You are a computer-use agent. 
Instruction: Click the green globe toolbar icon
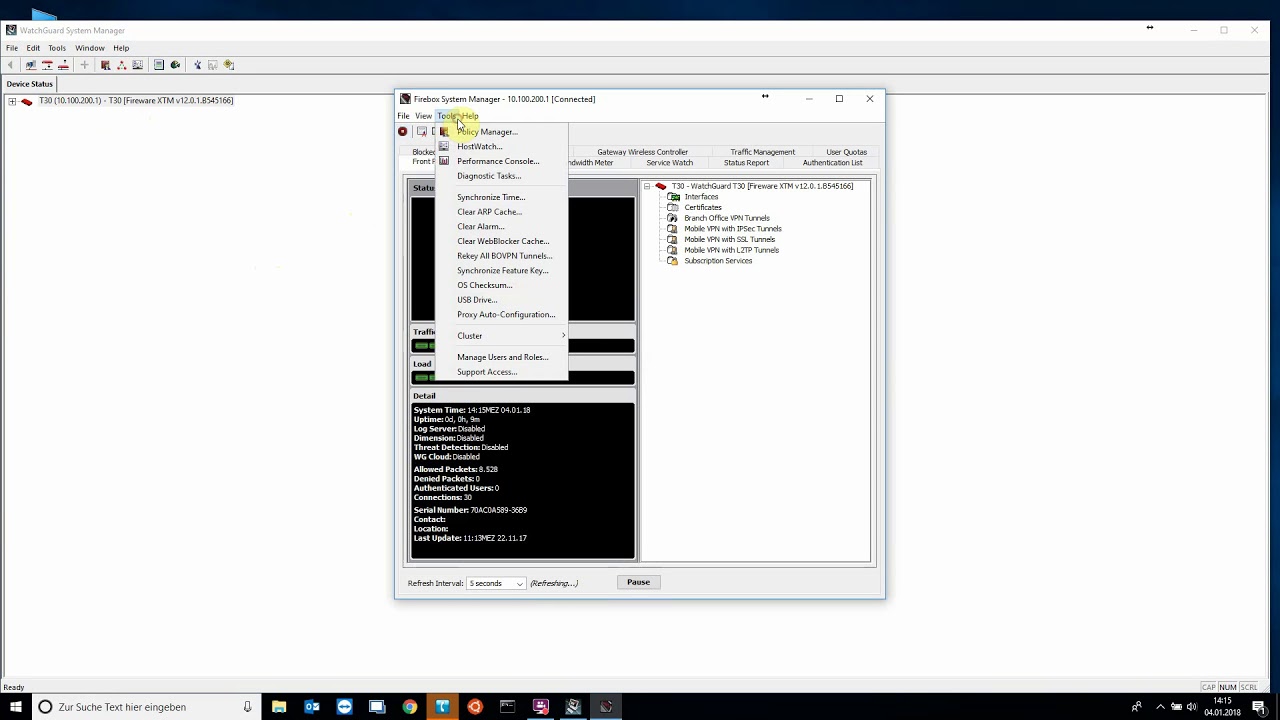click(x=175, y=65)
